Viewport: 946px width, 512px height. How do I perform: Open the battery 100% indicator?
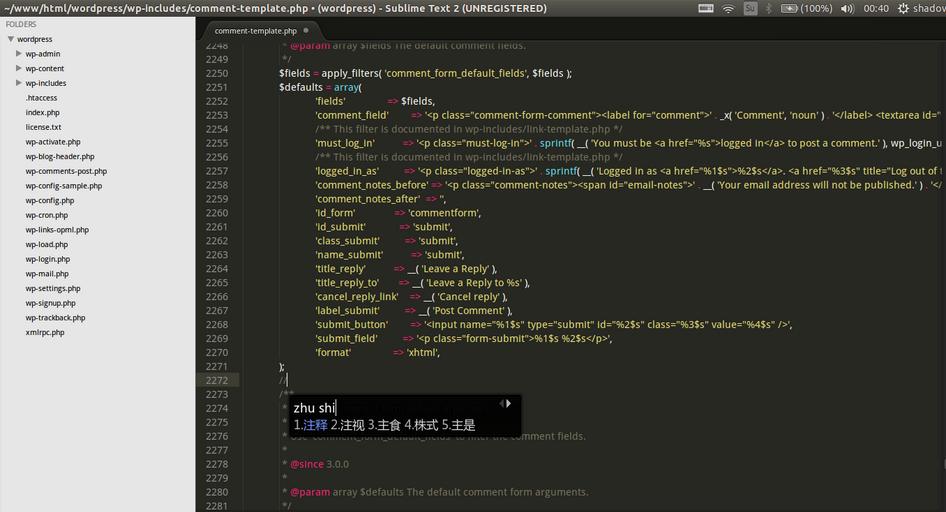click(807, 8)
